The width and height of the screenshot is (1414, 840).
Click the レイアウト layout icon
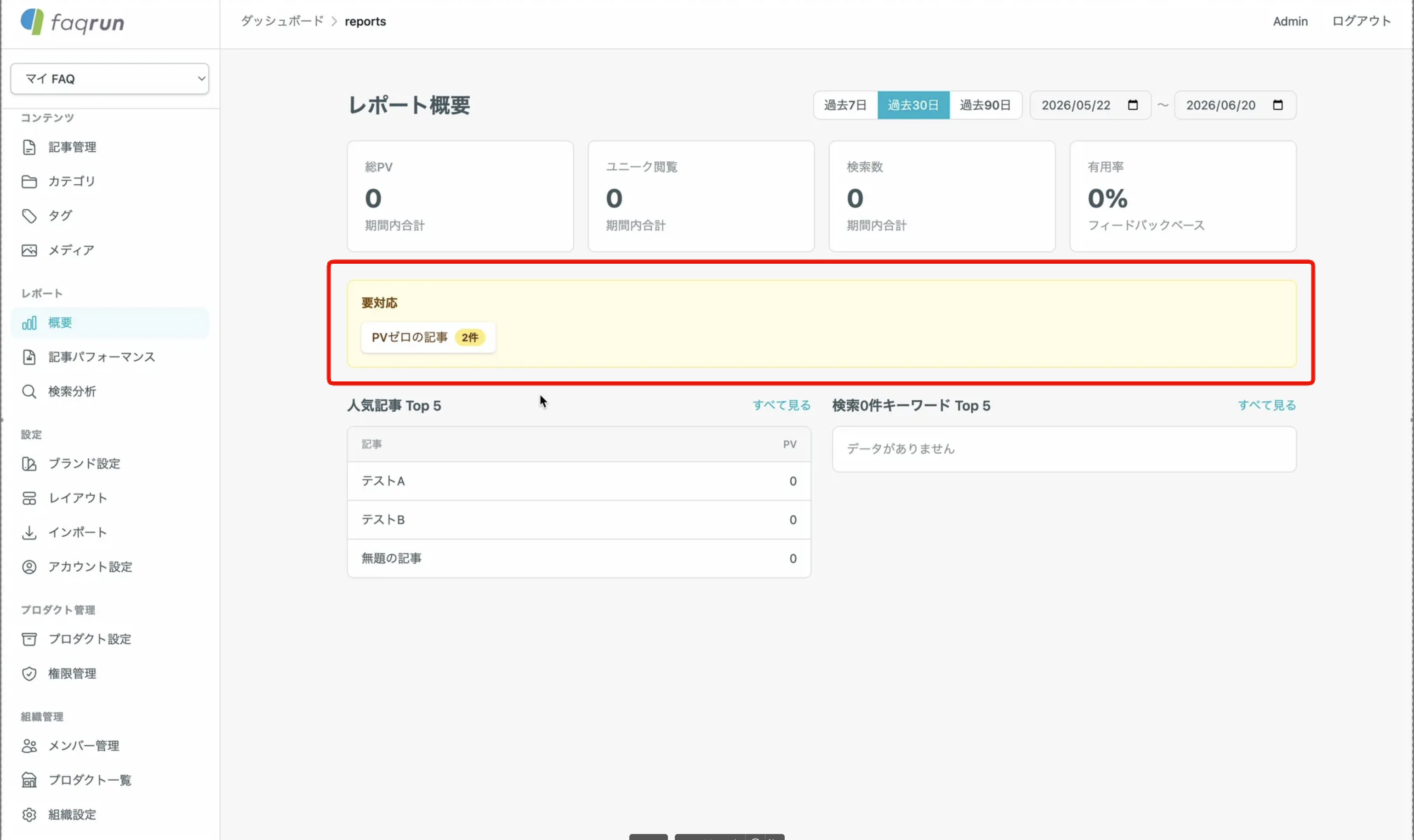tap(29, 498)
